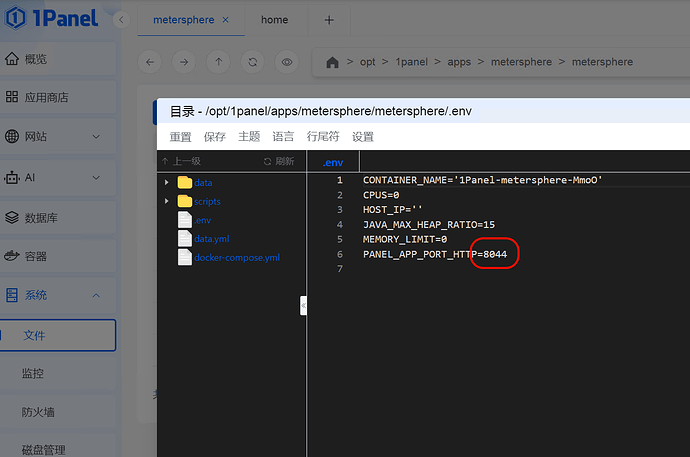Toggle hidden files eye icon
690x457 pixels.
point(287,62)
